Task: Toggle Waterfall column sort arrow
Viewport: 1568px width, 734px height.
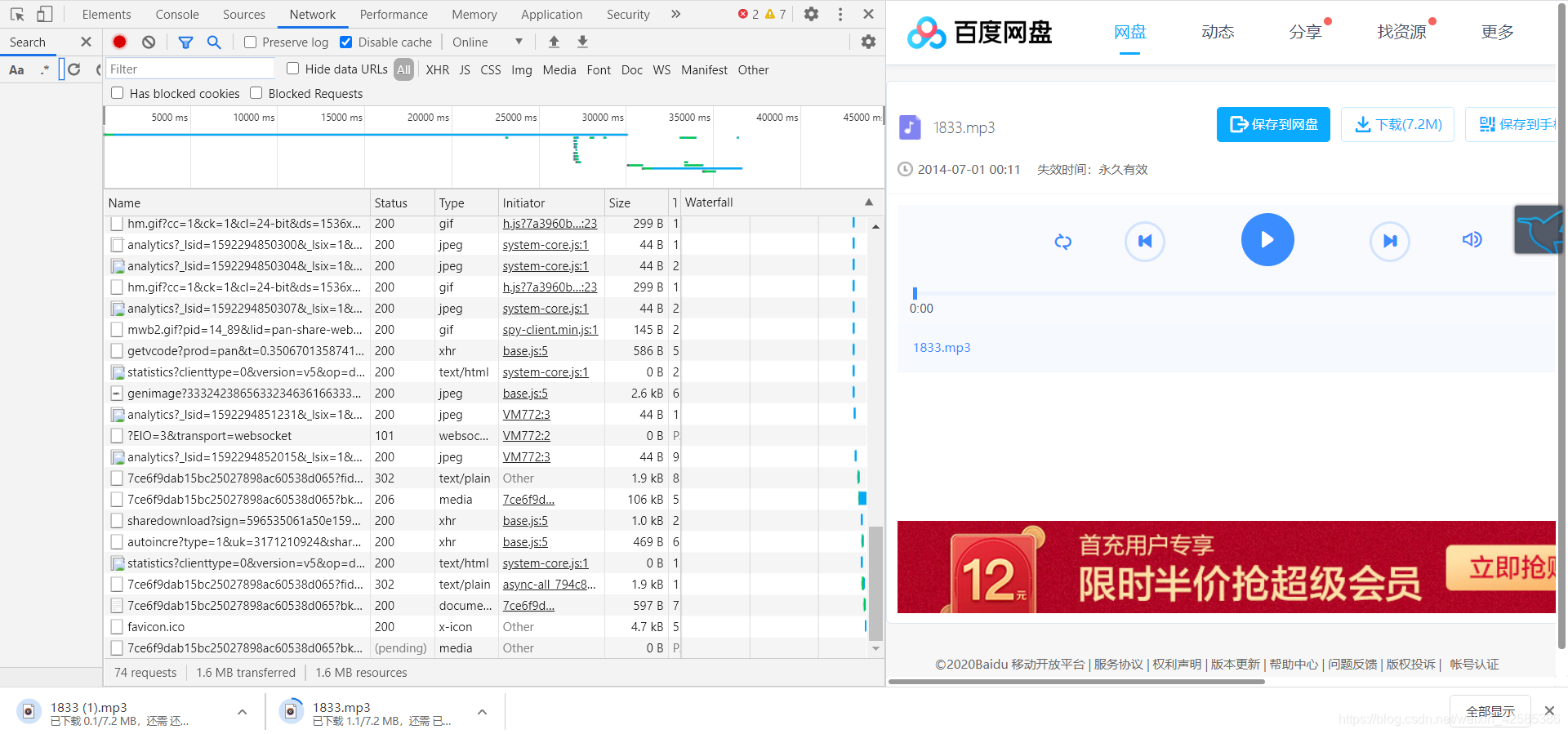Action: tap(869, 202)
